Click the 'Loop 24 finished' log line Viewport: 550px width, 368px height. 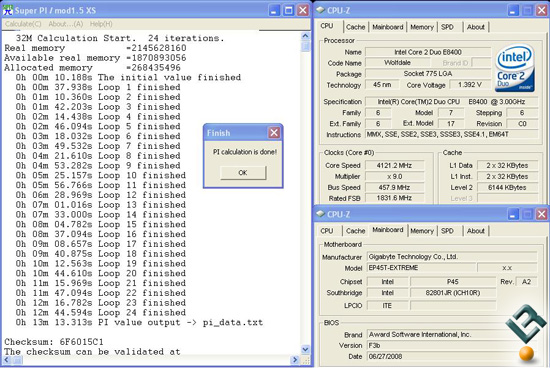tap(101, 313)
